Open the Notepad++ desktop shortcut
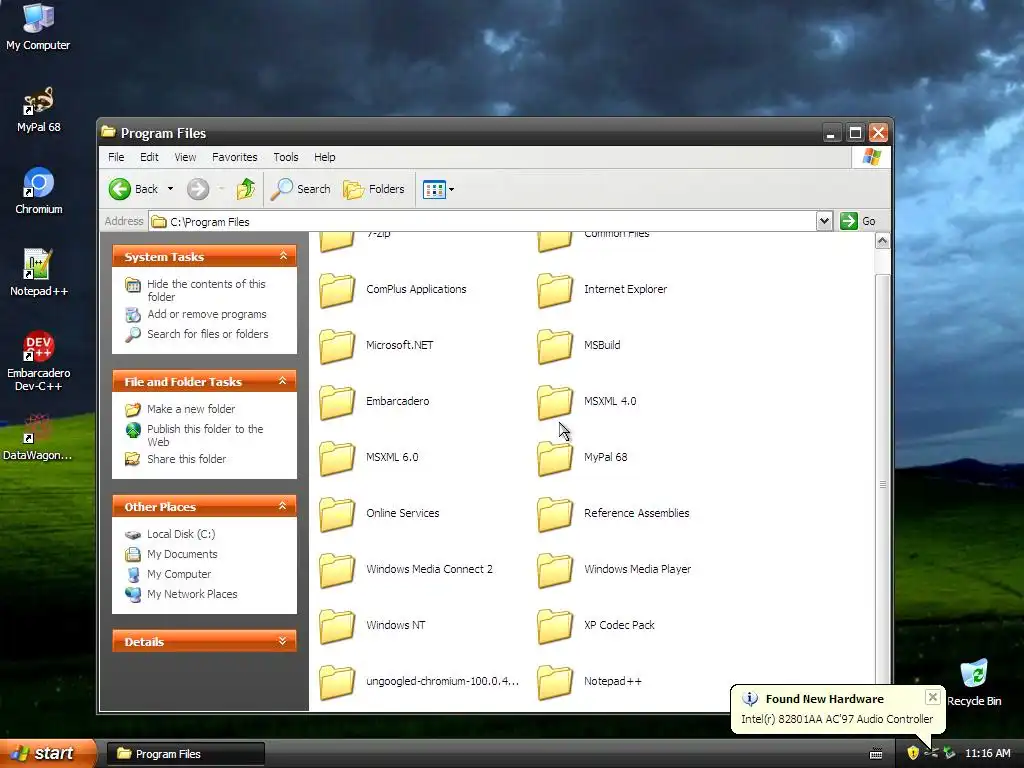 pyautogui.click(x=39, y=273)
